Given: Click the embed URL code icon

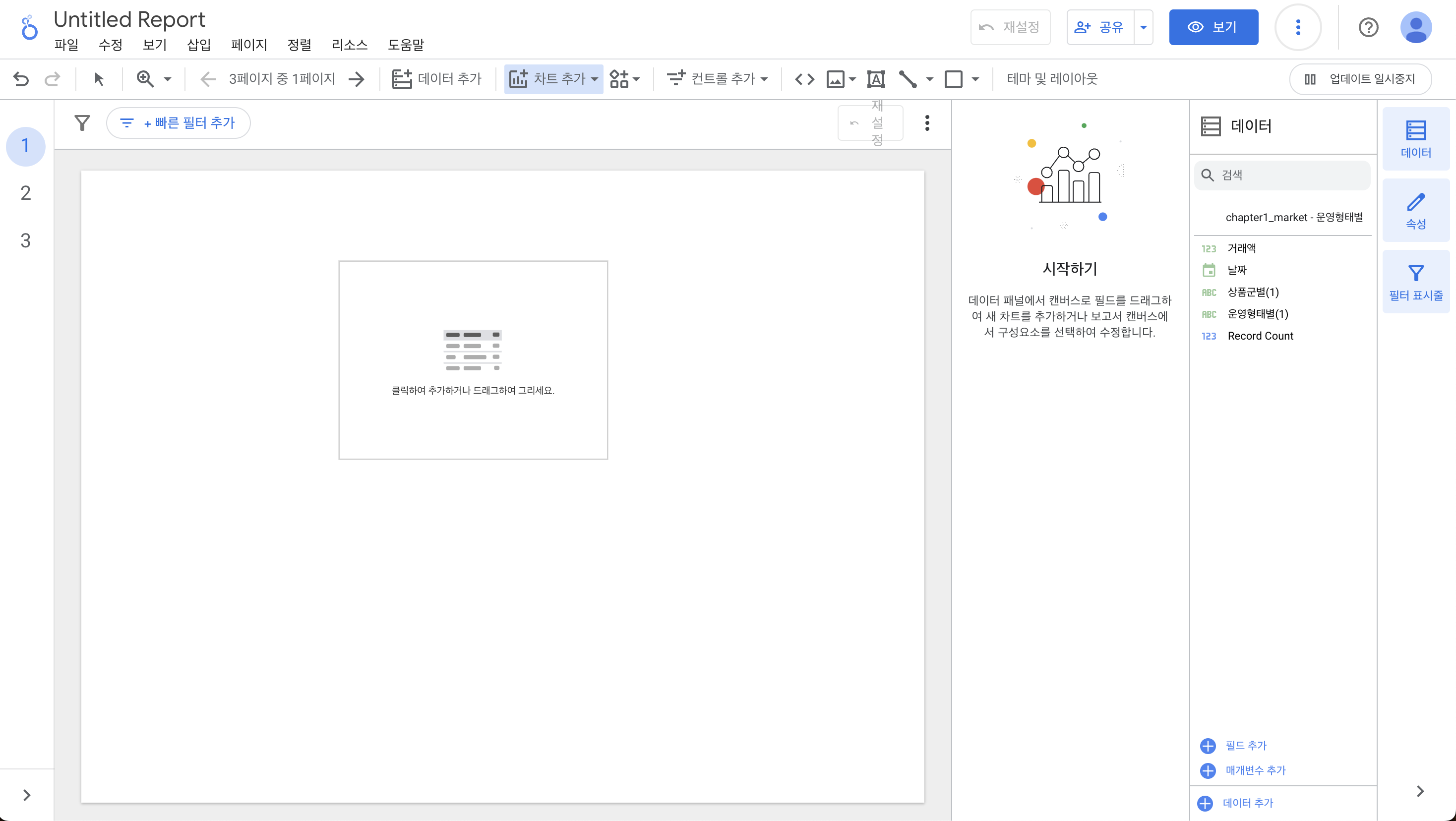Looking at the screenshot, I should point(804,79).
